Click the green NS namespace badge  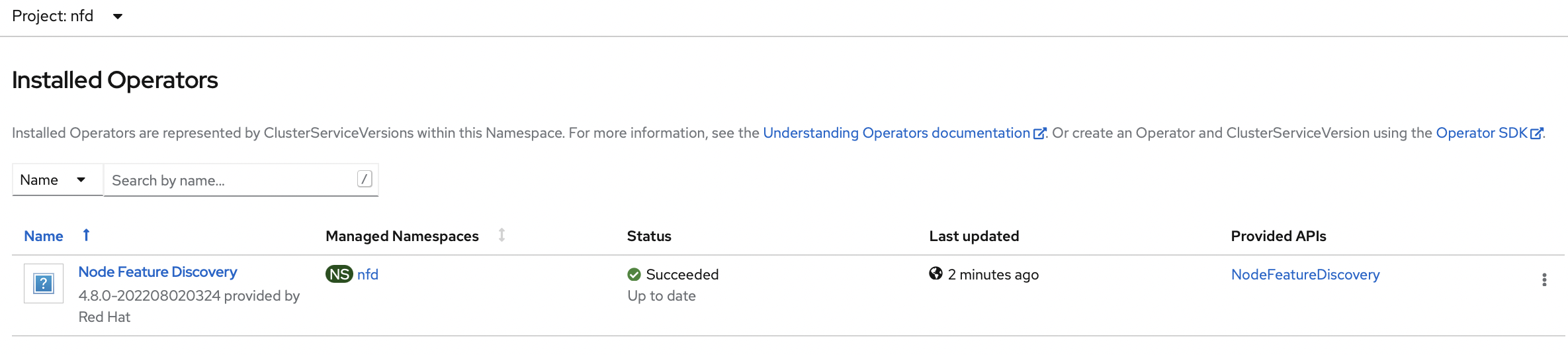point(339,274)
